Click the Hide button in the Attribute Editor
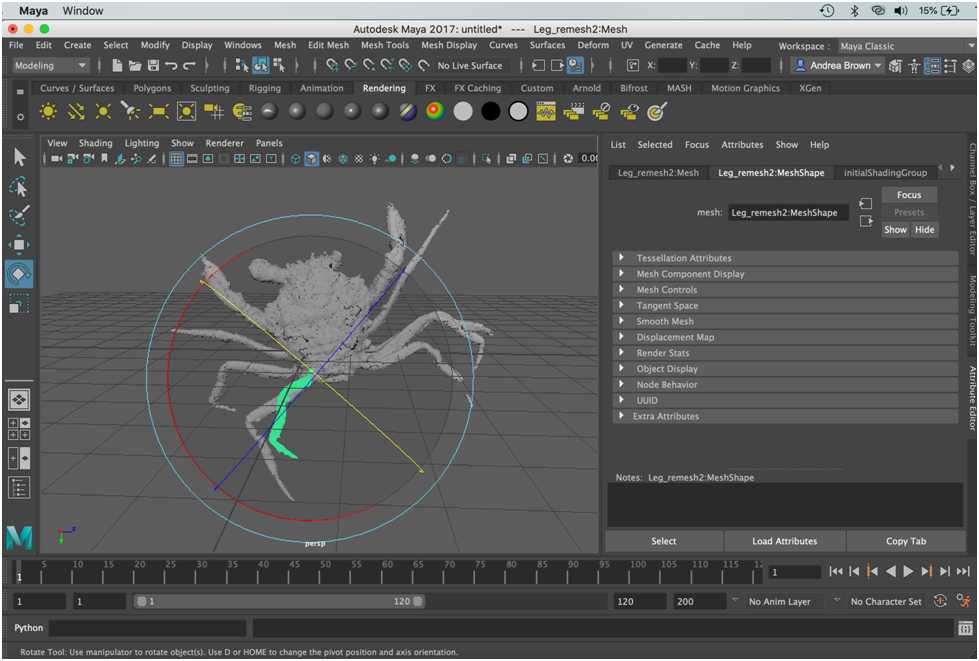This screenshot has height=661, width=979. [x=924, y=230]
